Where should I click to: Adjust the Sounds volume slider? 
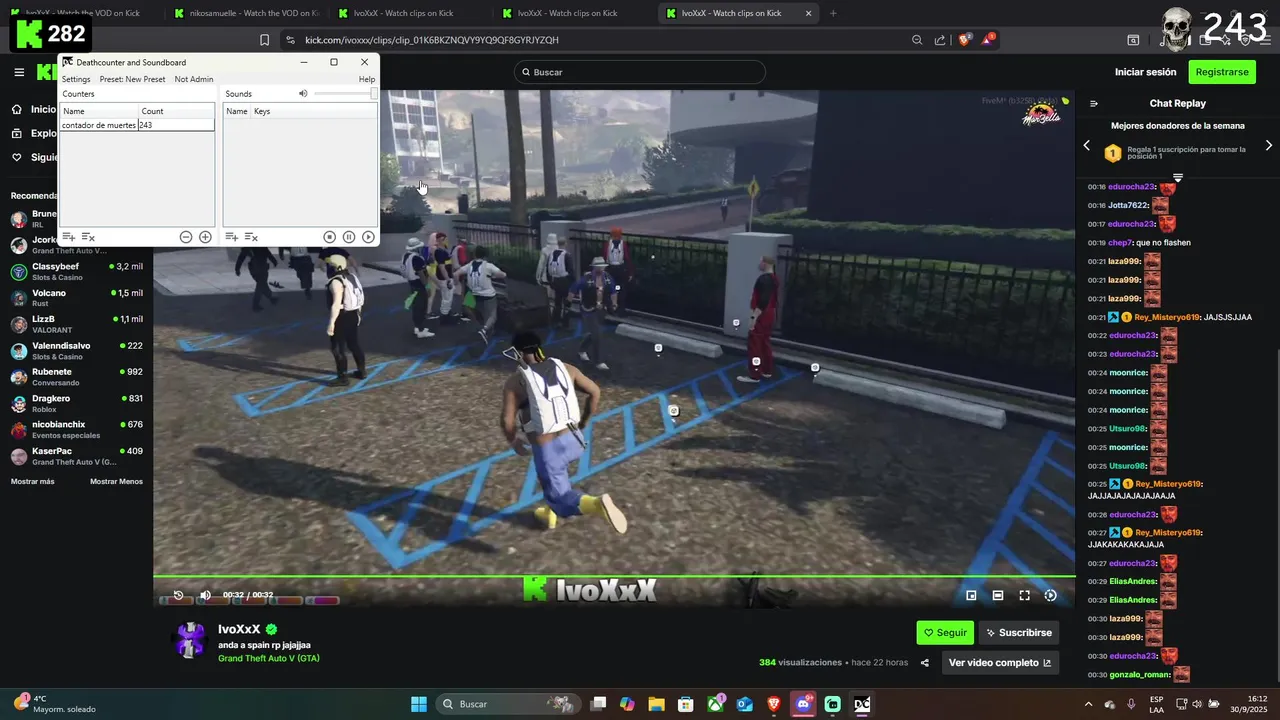coord(345,94)
